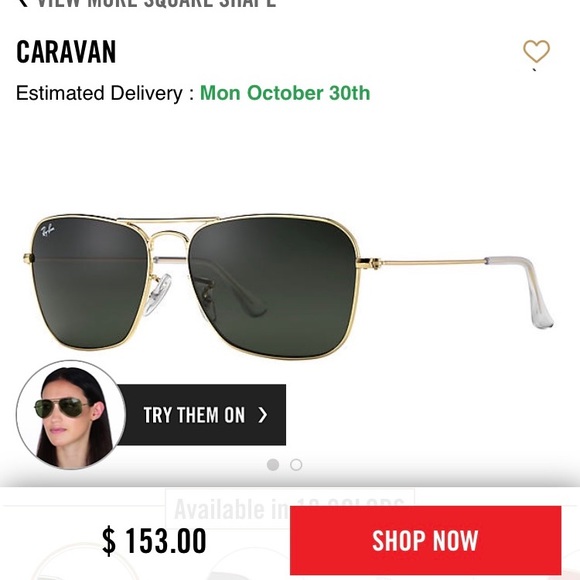Click the Shop Now button
Image resolution: width=580 pixels, height=580 pixels.
tap(425, 540)
